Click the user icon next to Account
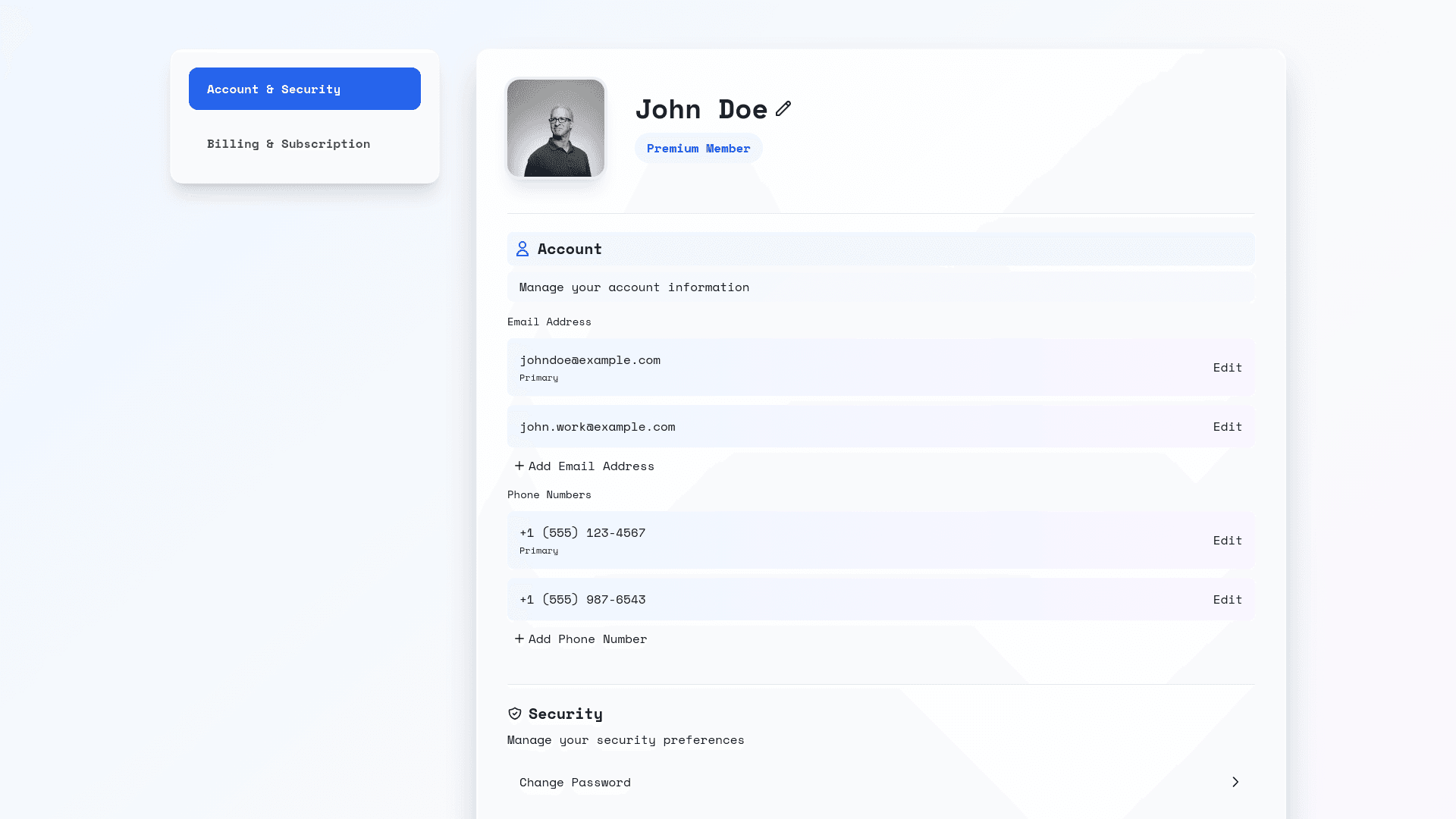 coord(522,249)
